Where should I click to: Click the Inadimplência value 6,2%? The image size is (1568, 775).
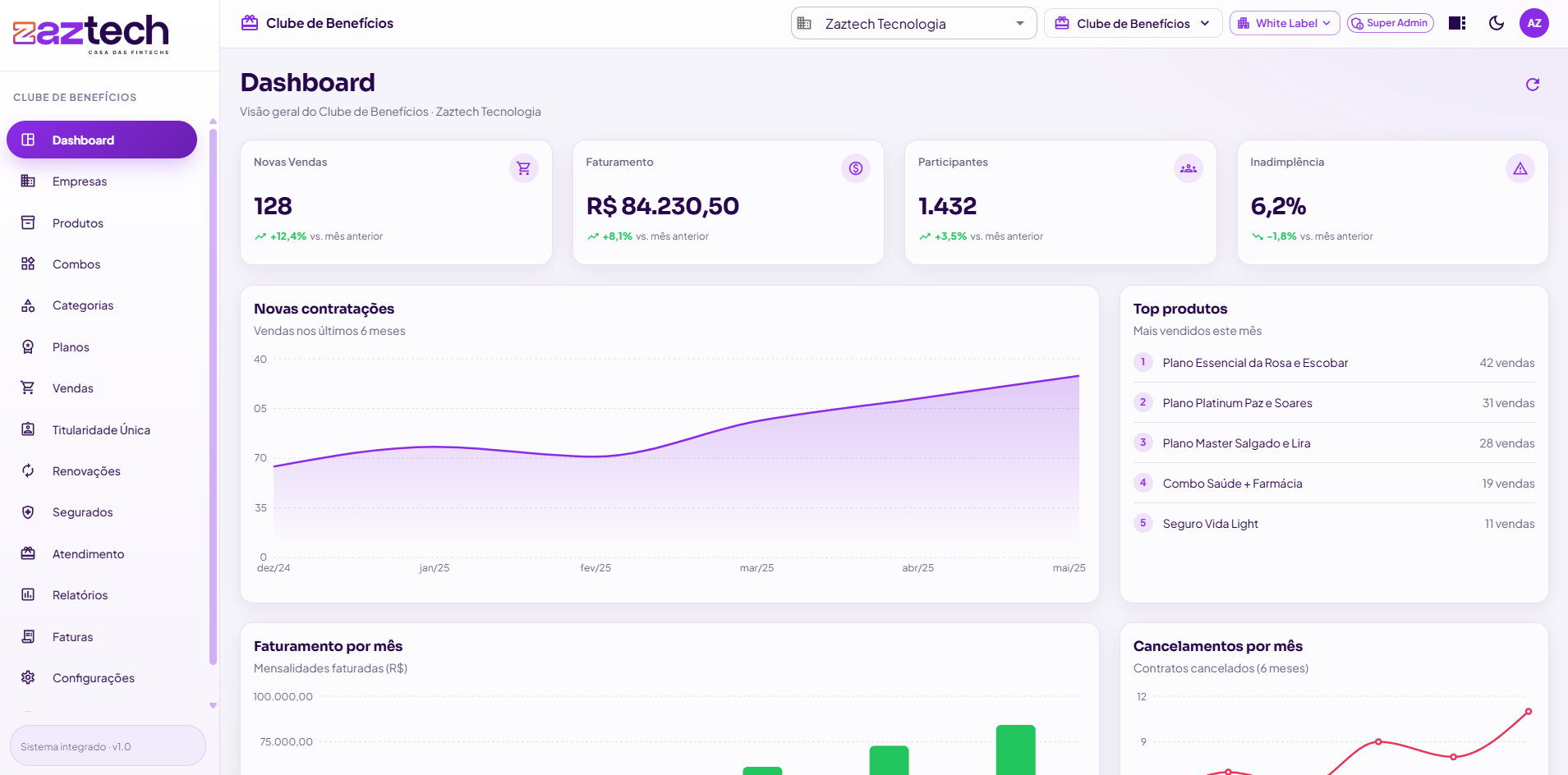pos(1278,206)
